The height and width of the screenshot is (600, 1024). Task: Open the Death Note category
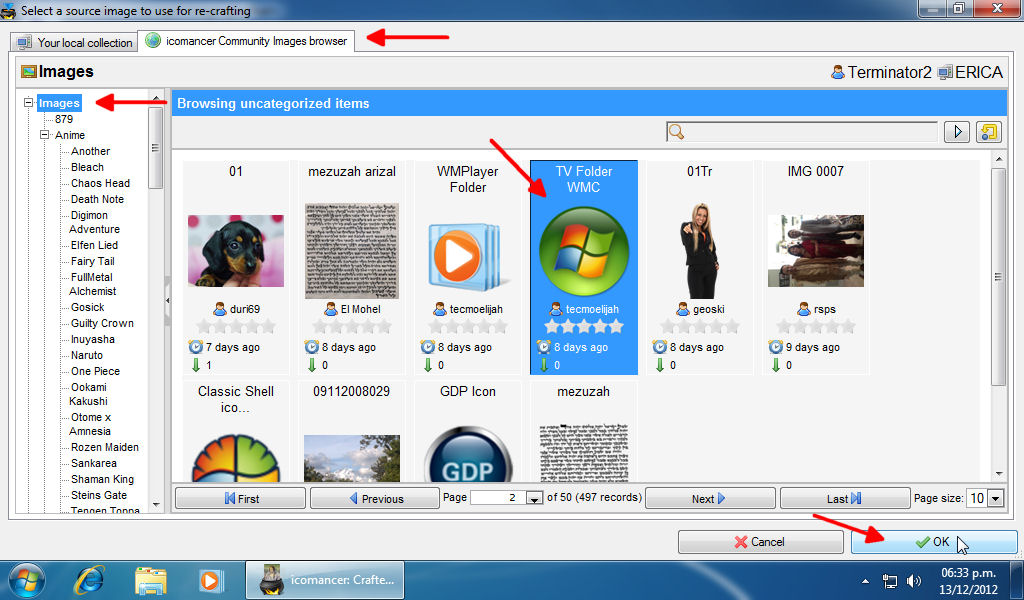pos(97,199)
